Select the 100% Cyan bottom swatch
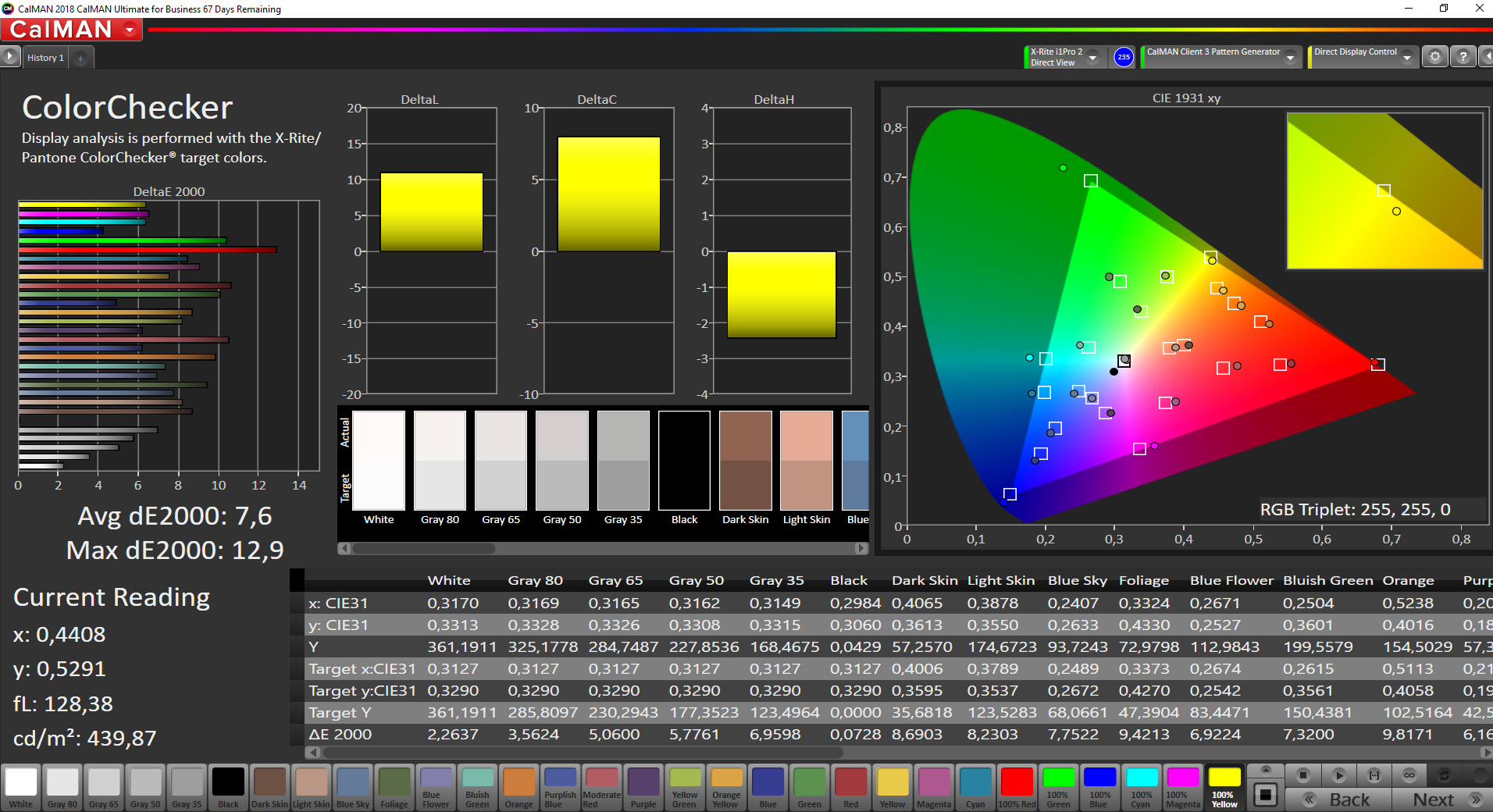 point(1141,787)
